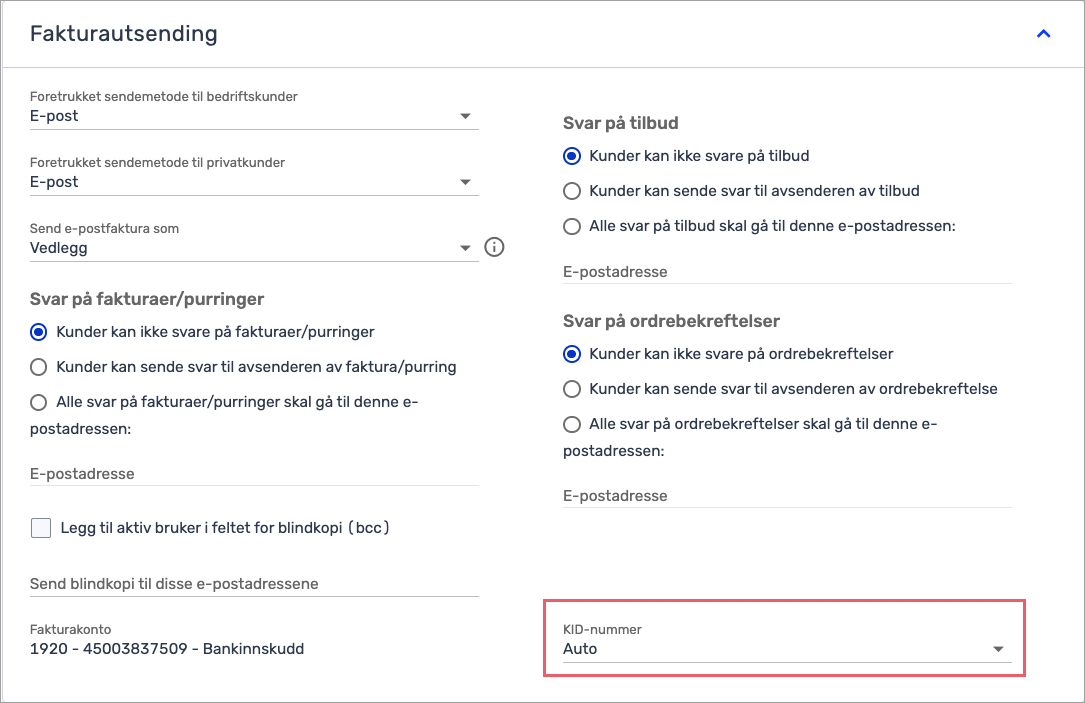1085x703 pixels.
Task: Select svar til avsenderen av ordrebekreftelse
Action: 572,389
